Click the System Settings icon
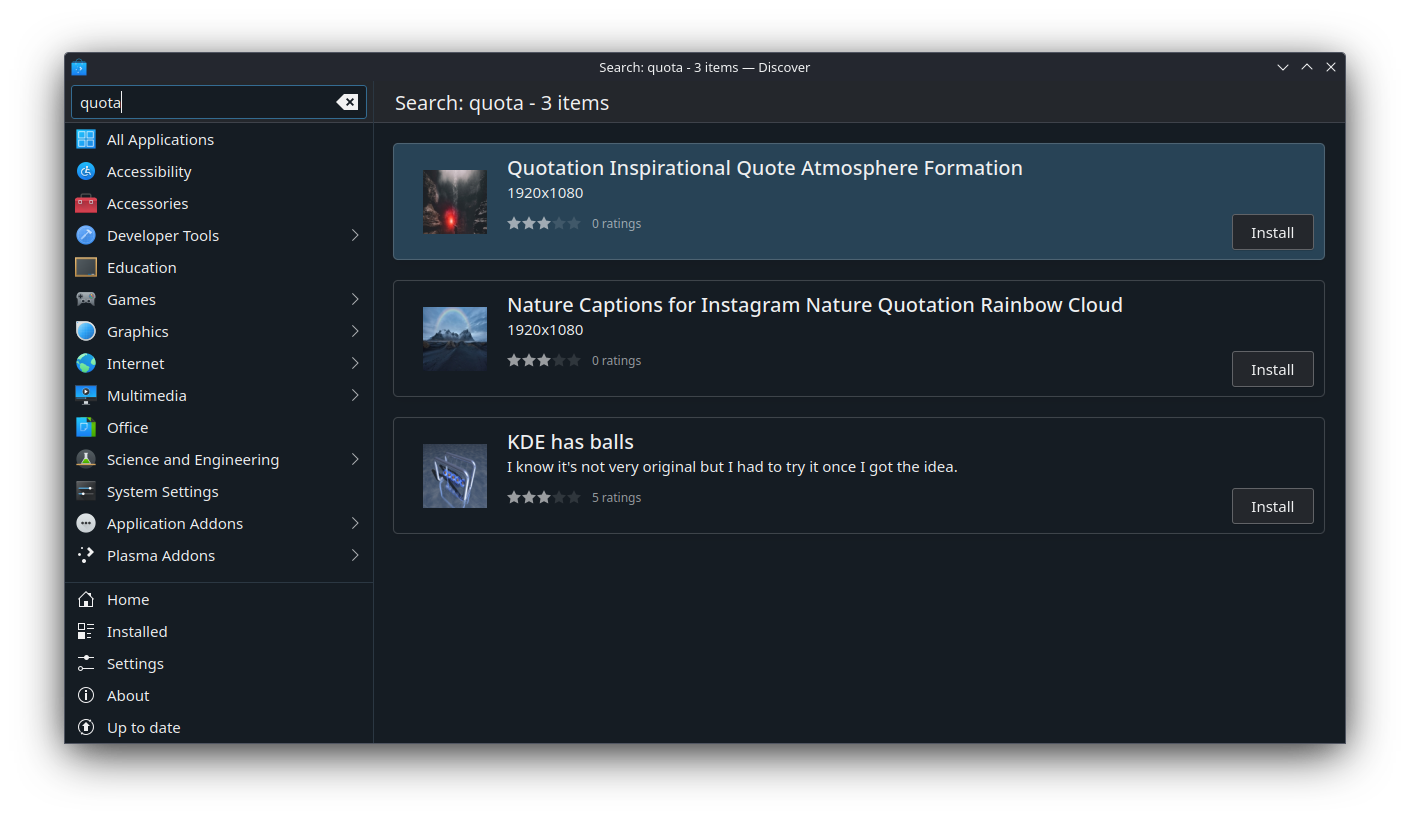 coord(86,491)
